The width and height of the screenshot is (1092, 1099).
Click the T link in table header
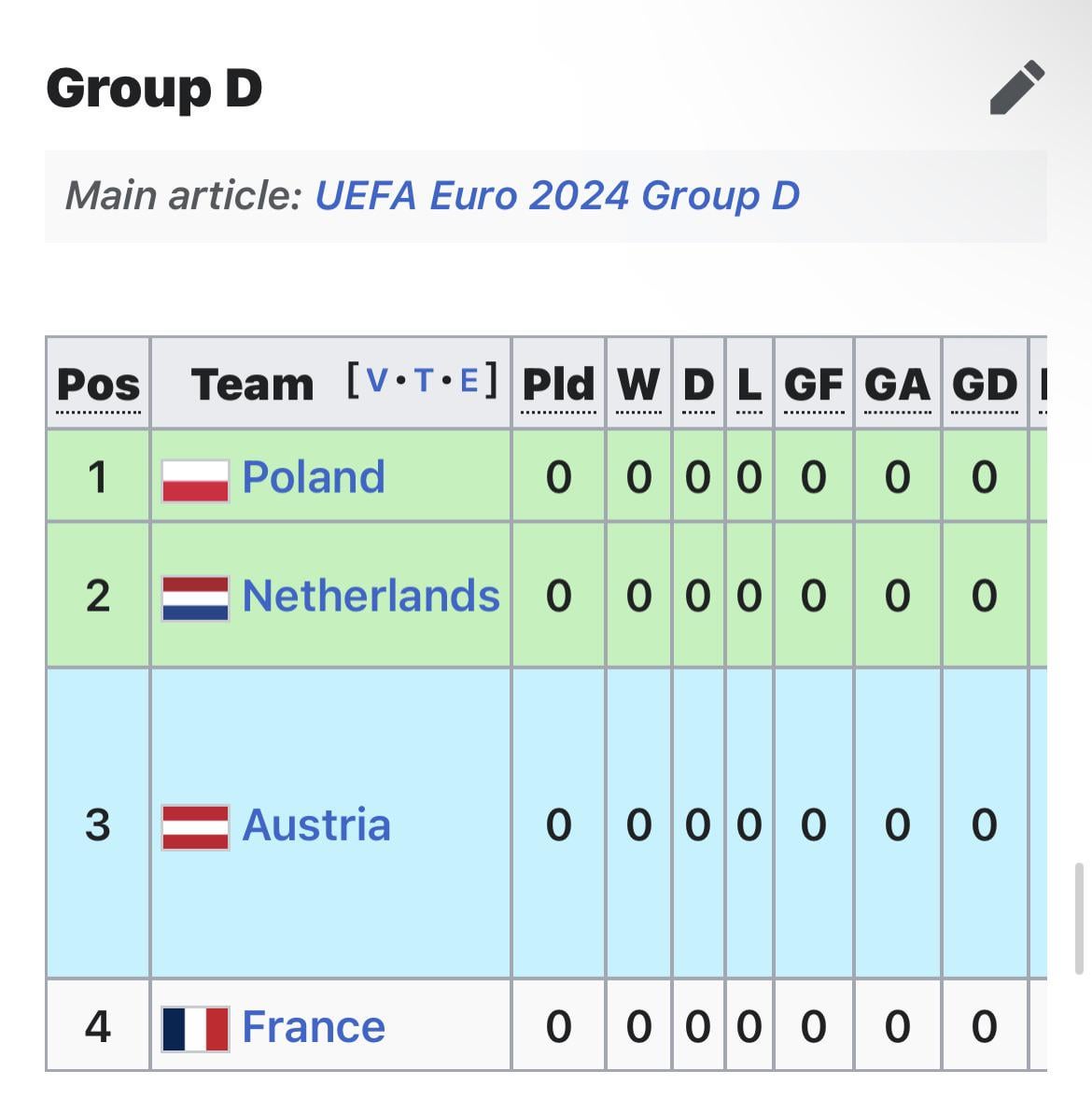click(x=424, y=381)
